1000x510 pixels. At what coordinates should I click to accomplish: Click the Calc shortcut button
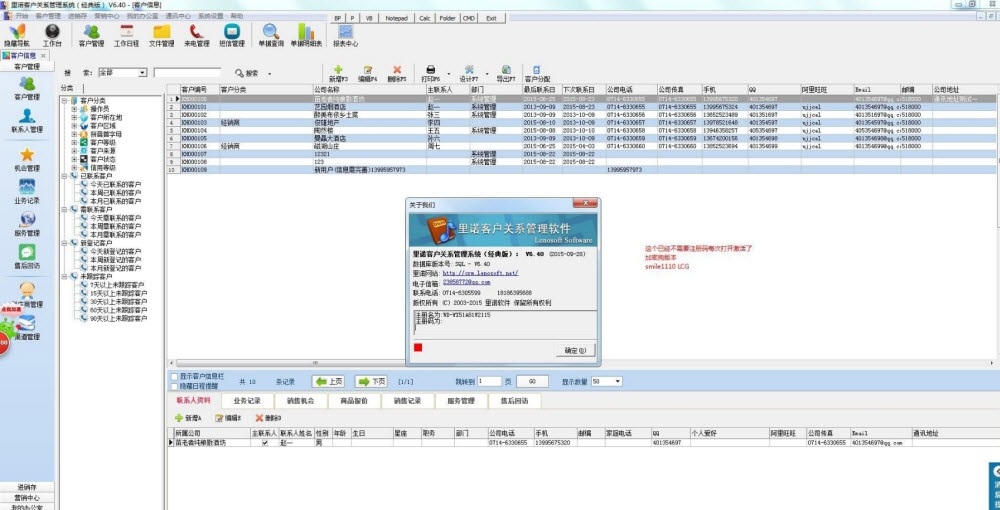pos(425,18)
